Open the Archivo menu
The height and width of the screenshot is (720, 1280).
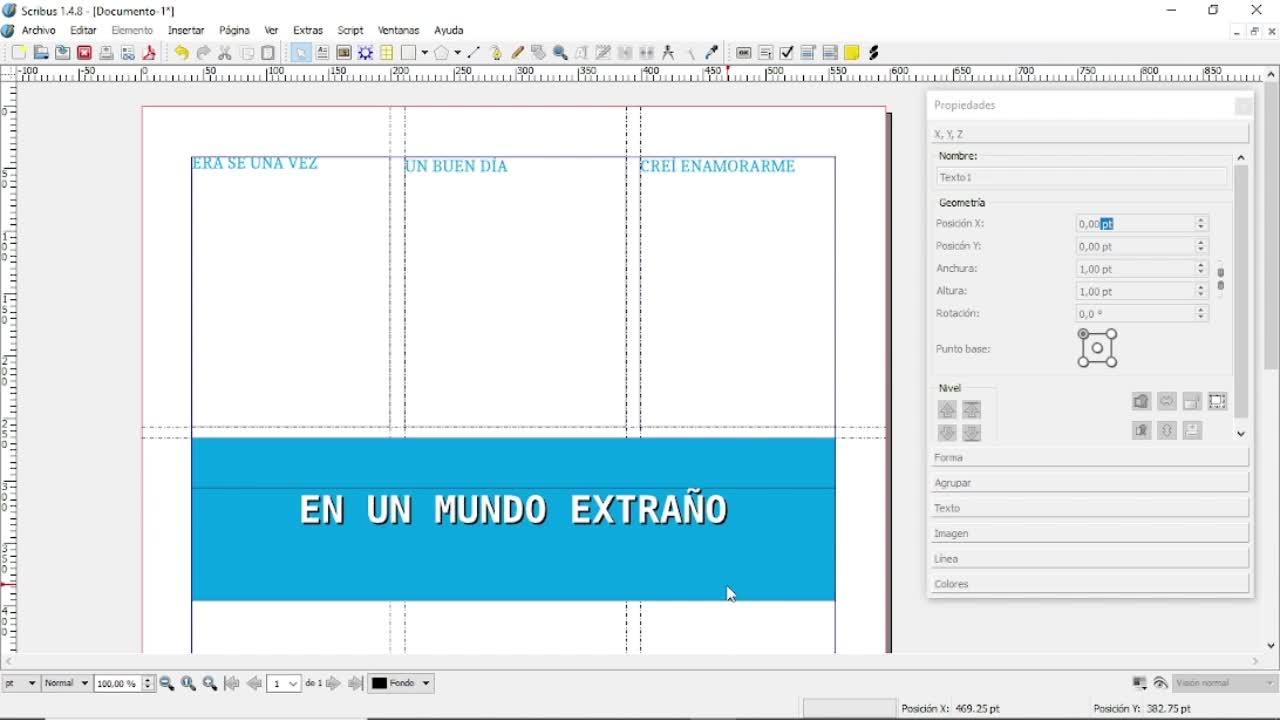(39, 31)
